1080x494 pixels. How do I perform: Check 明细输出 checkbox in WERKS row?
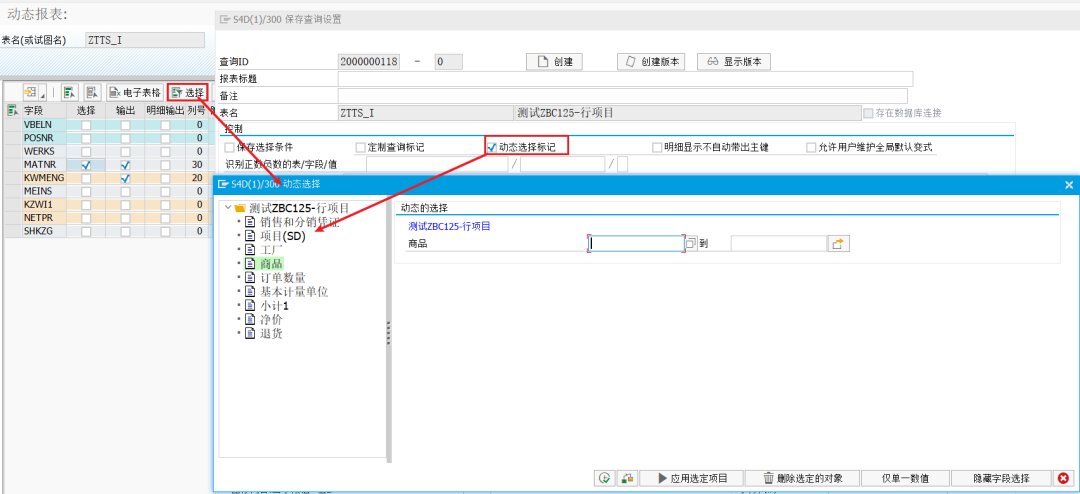[165, 152]
